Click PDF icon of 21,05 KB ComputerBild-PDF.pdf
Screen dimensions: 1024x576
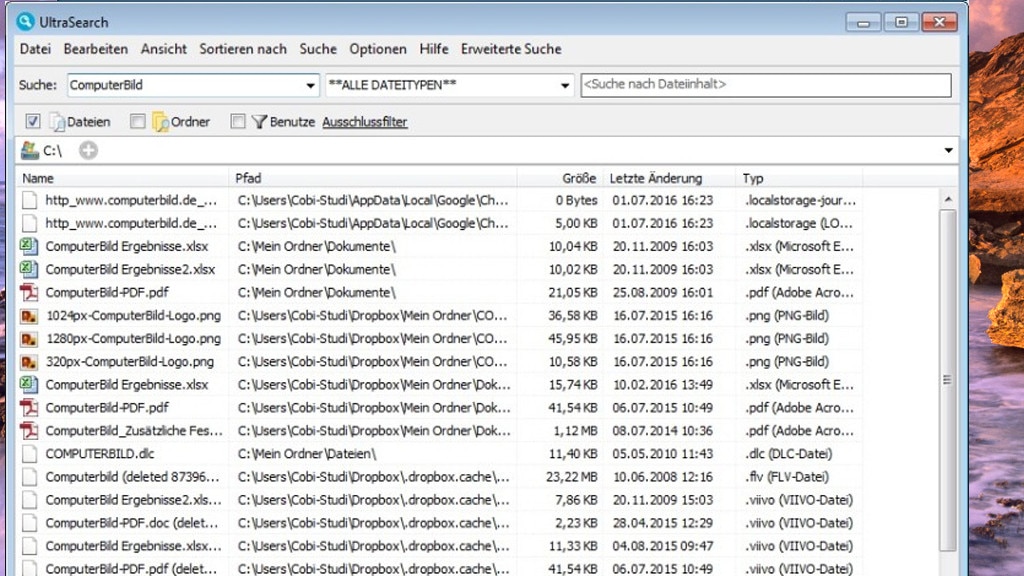[x=29, y=292]
